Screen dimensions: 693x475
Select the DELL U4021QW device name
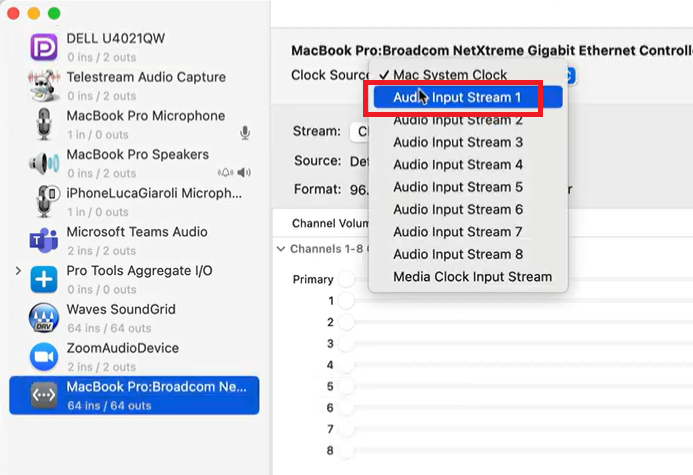pyautogui.click(x=116, y=38)
